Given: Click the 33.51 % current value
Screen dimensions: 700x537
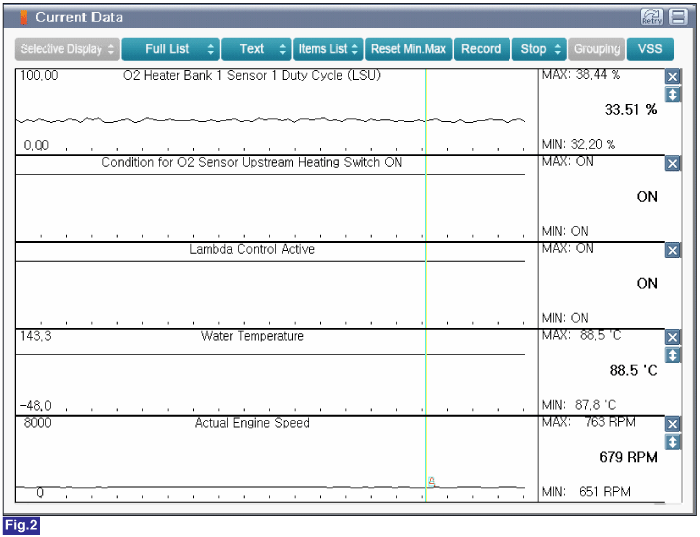Looking at the screenshot, I should (x=631, y=109).
